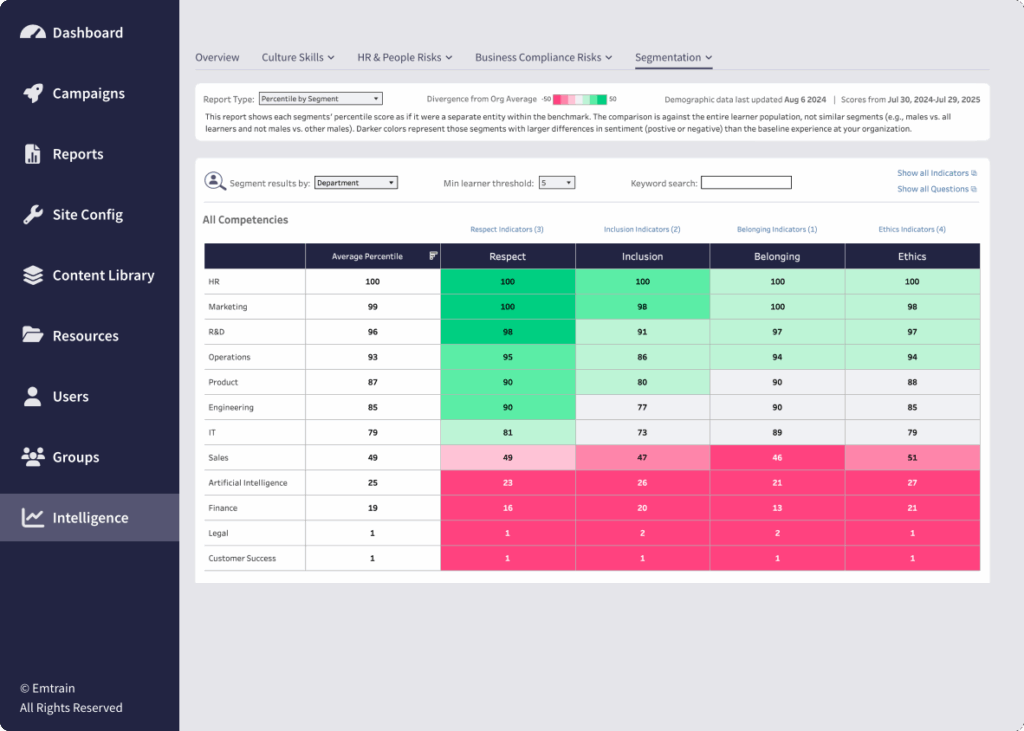Viewport: 1024px width, 731px height.
Task: Open the Content Library stacked icon
Action: click(33, 275)
